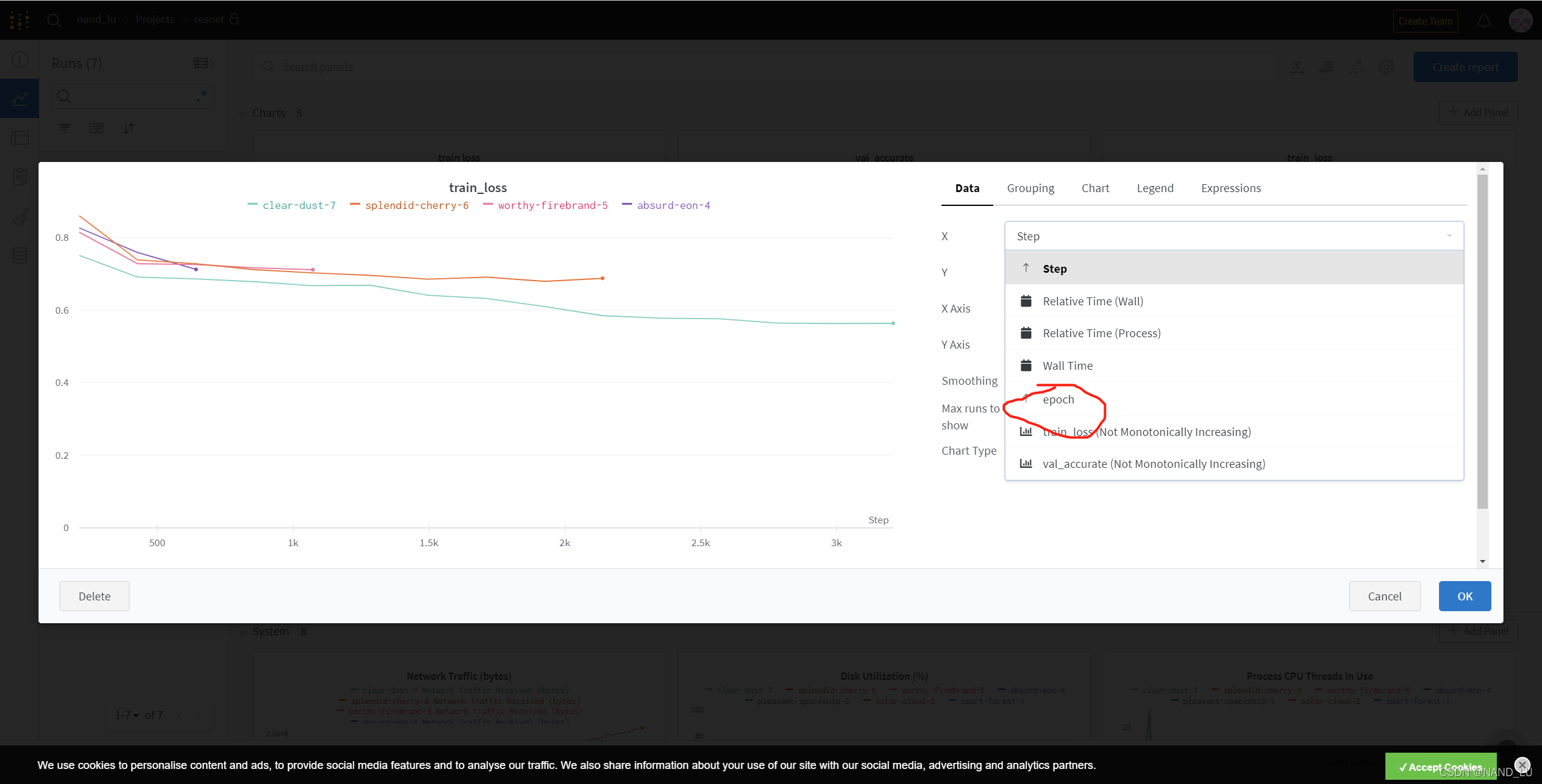Close the cookie banner
The height and width of the screenshot is (784, 1542).
click(x=1522, y=765)
